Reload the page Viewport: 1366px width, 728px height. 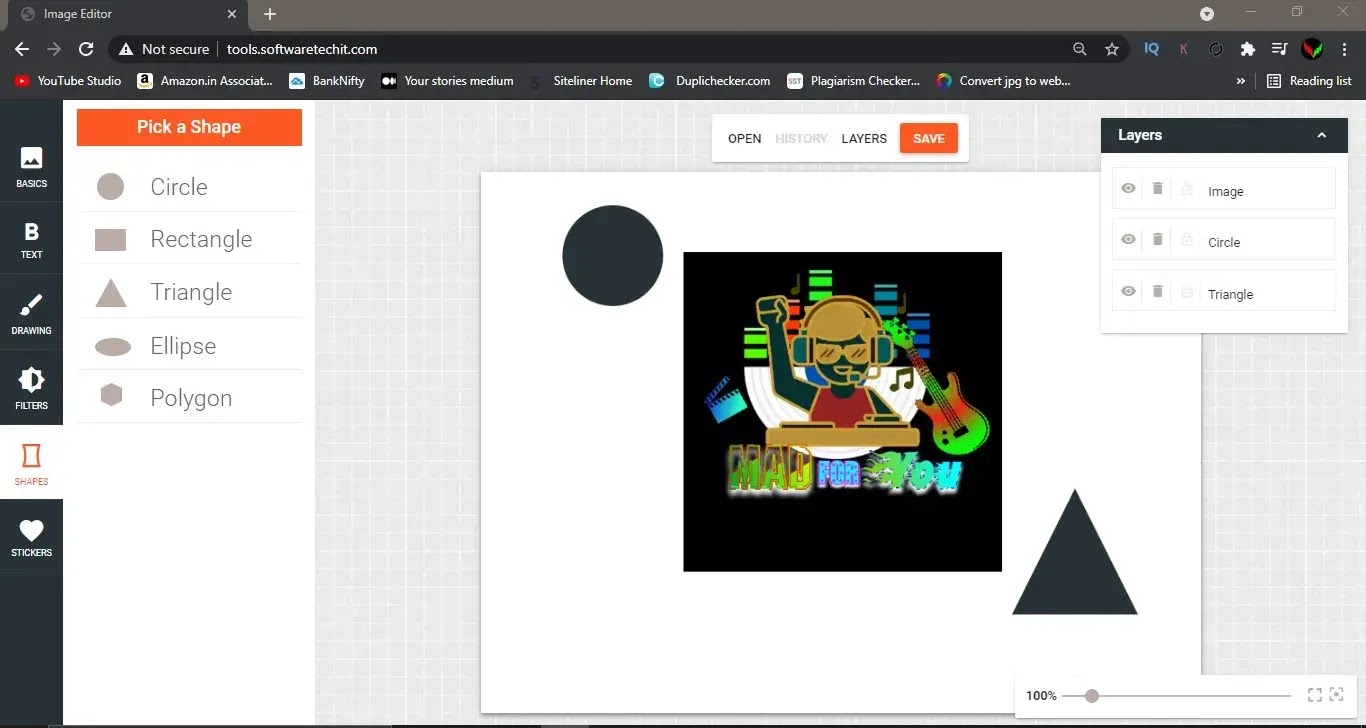click(86, 49)
